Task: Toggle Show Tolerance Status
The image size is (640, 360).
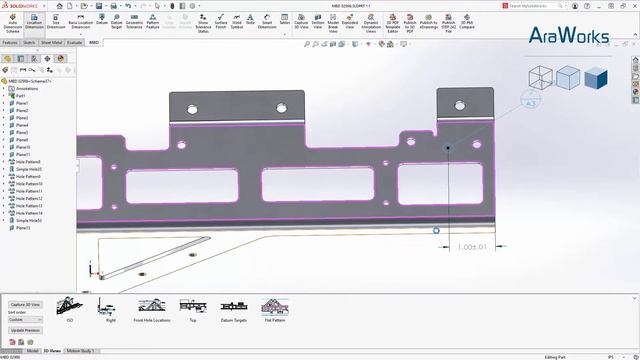Action: click(x=203, y=23)
